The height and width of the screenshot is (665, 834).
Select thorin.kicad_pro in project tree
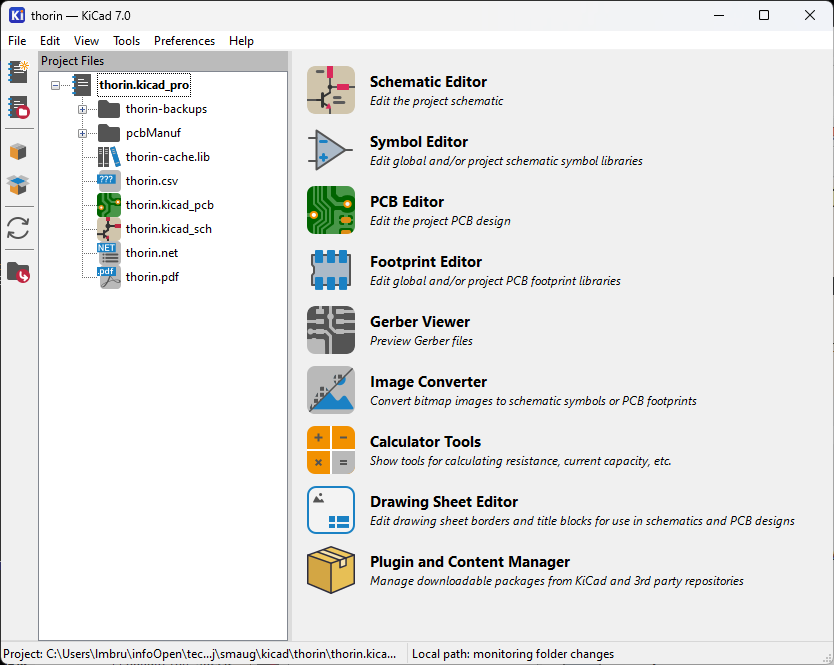pos(144,85)
